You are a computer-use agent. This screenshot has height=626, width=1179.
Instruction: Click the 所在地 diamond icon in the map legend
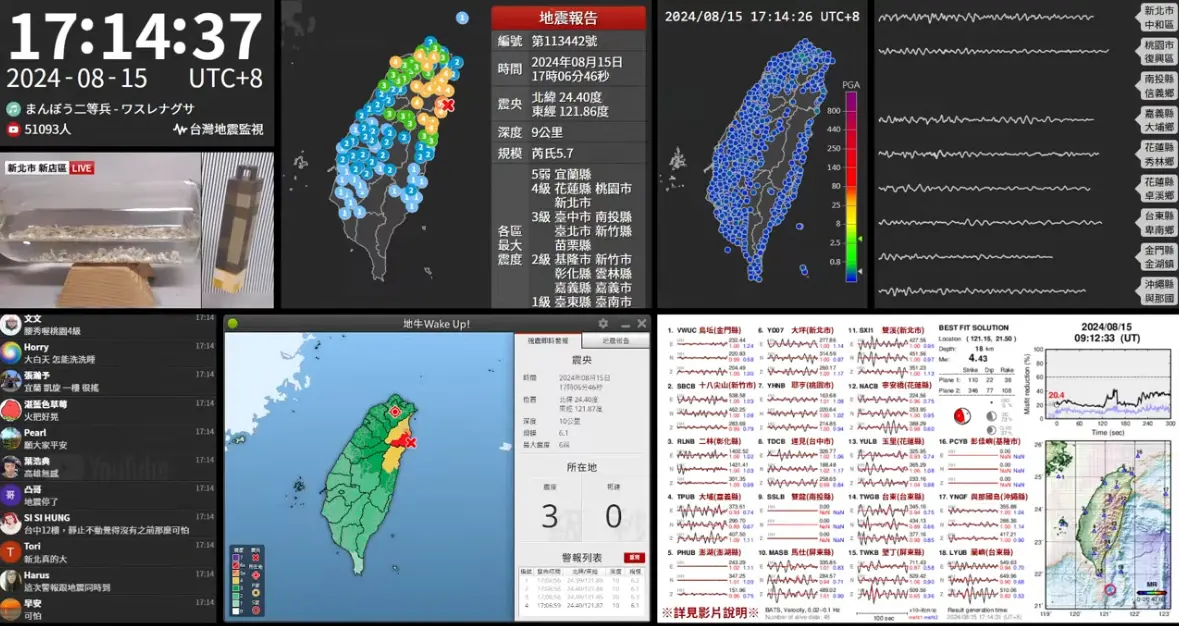pos(256,575)
